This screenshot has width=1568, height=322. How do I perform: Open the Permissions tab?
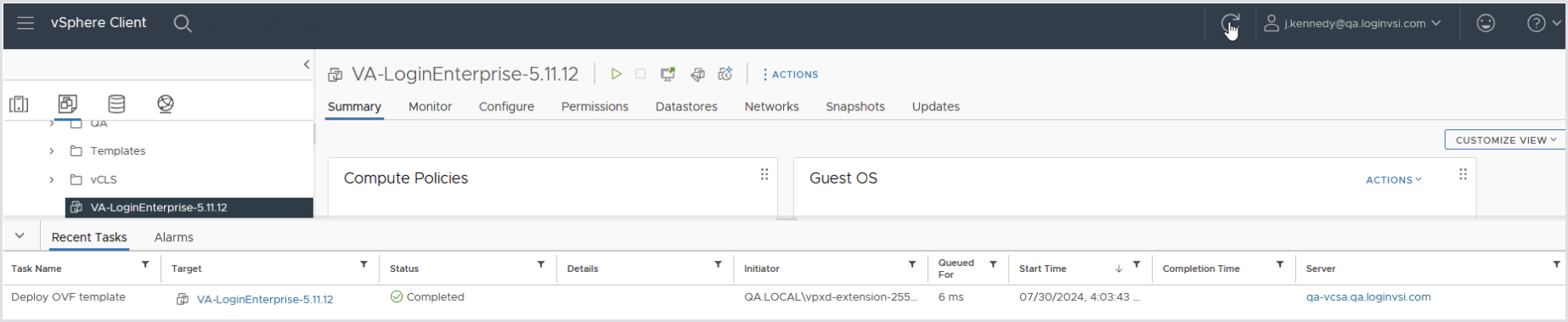[595, 107]
